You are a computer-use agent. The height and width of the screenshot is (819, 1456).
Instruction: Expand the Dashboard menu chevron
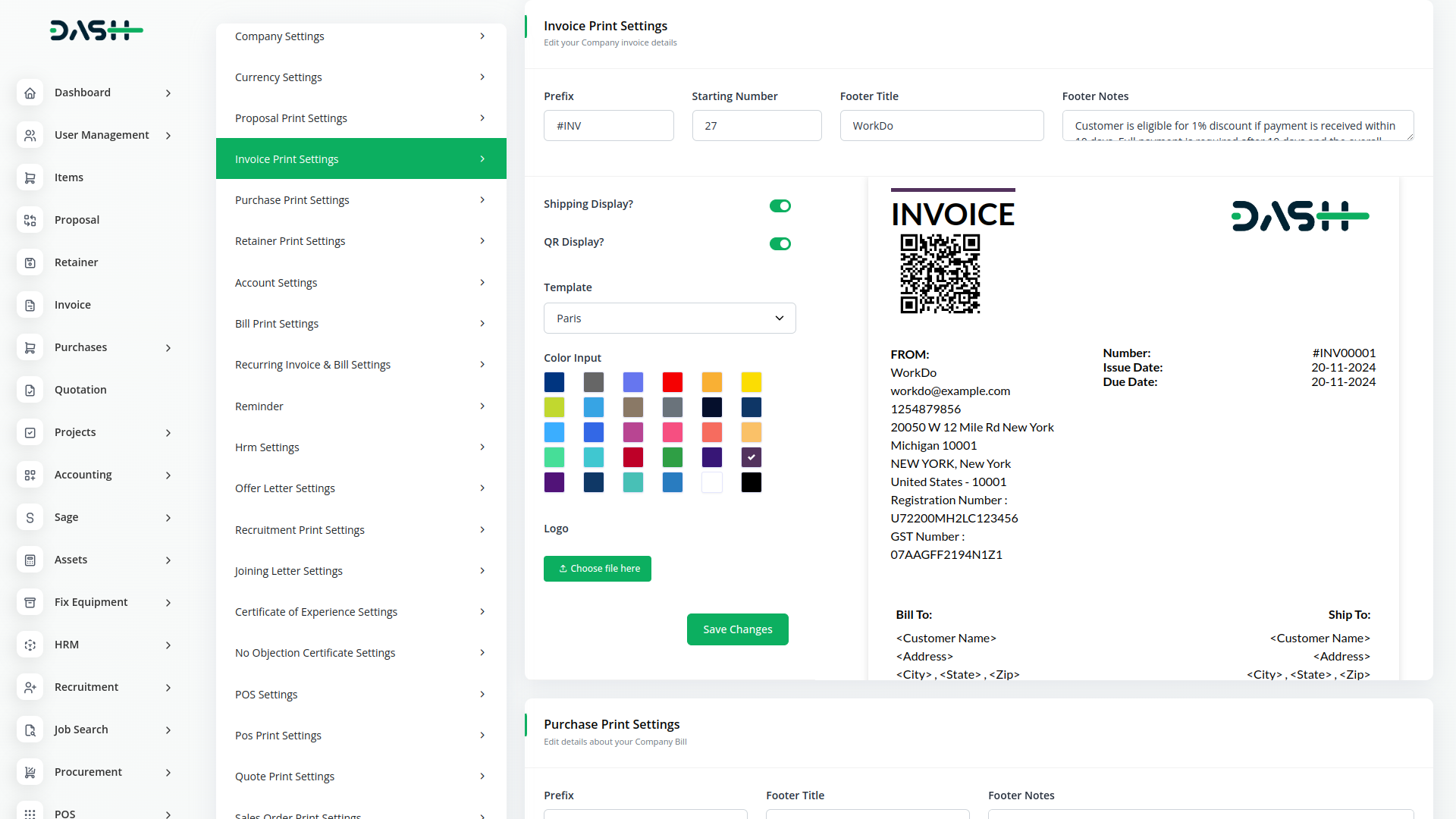[168, 93]
